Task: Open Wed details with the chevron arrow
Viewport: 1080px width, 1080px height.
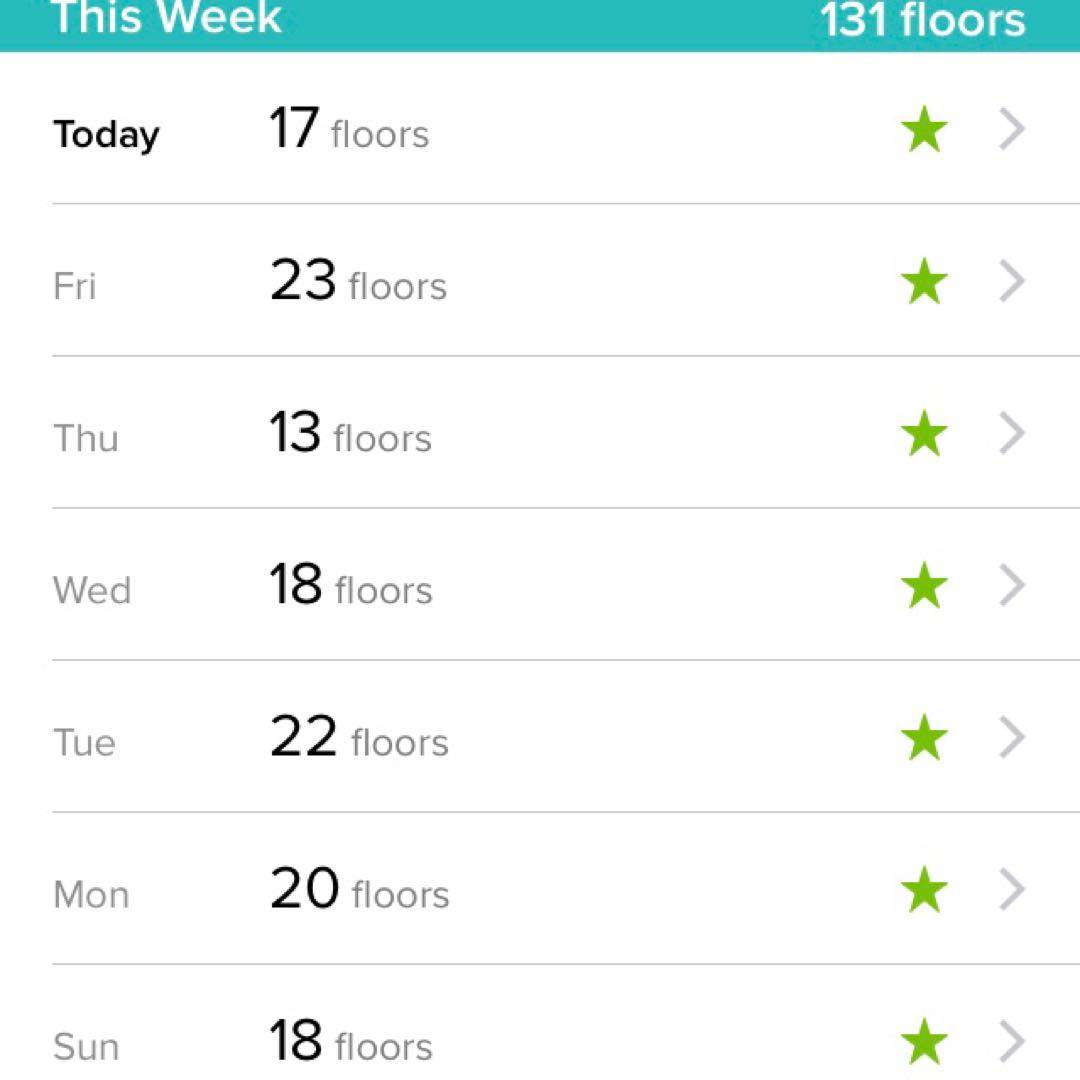Action: pyautogui.click(x=1012, y=587)
